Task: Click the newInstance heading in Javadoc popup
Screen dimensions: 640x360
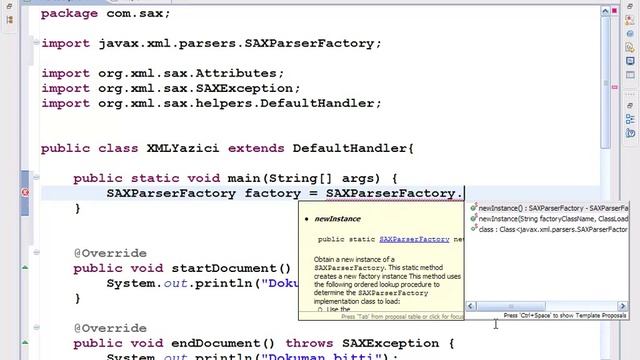Action: click(x=338, y=219)
